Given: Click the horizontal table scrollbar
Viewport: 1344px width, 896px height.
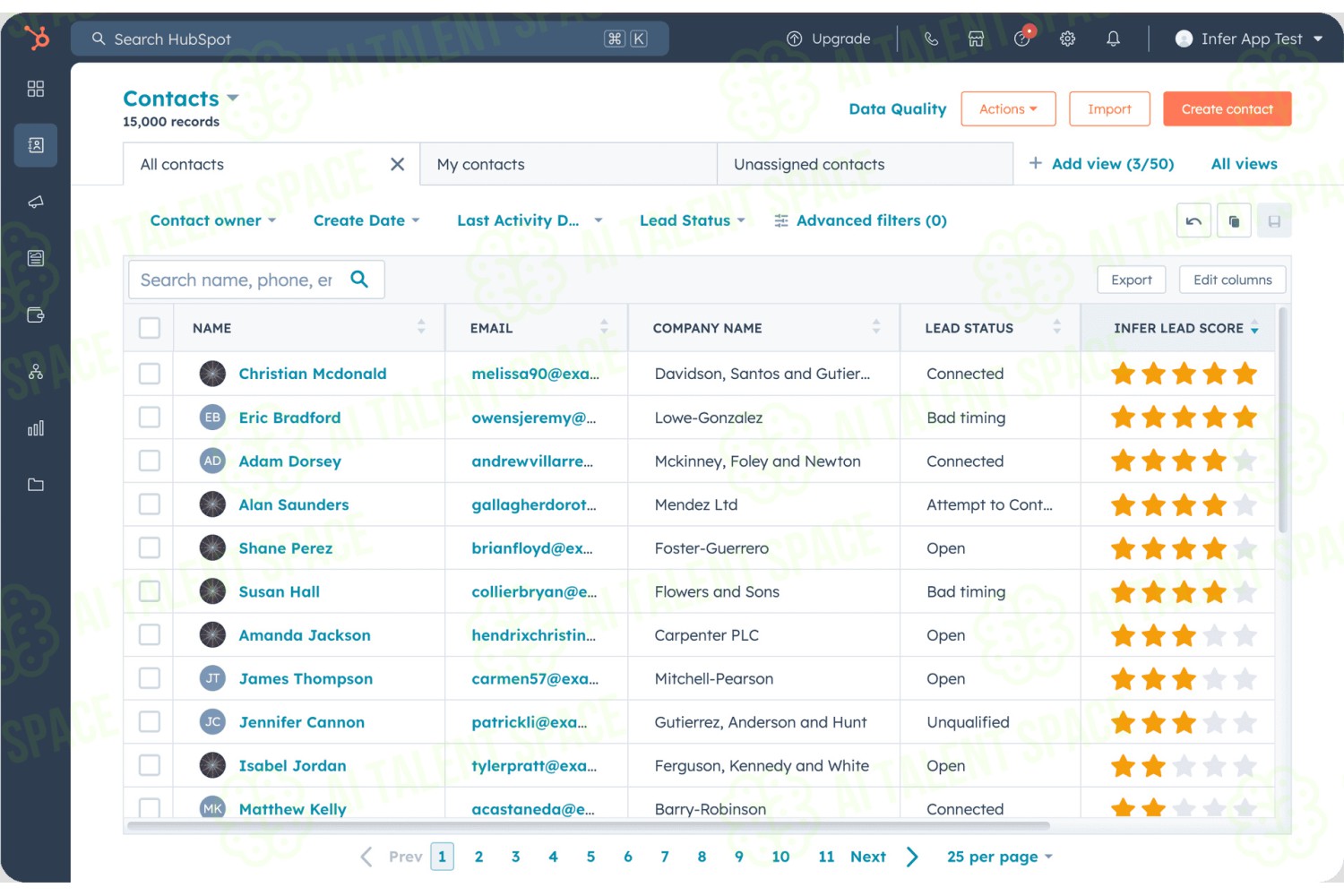Looking at the screenshot, I should pos(588,825).
